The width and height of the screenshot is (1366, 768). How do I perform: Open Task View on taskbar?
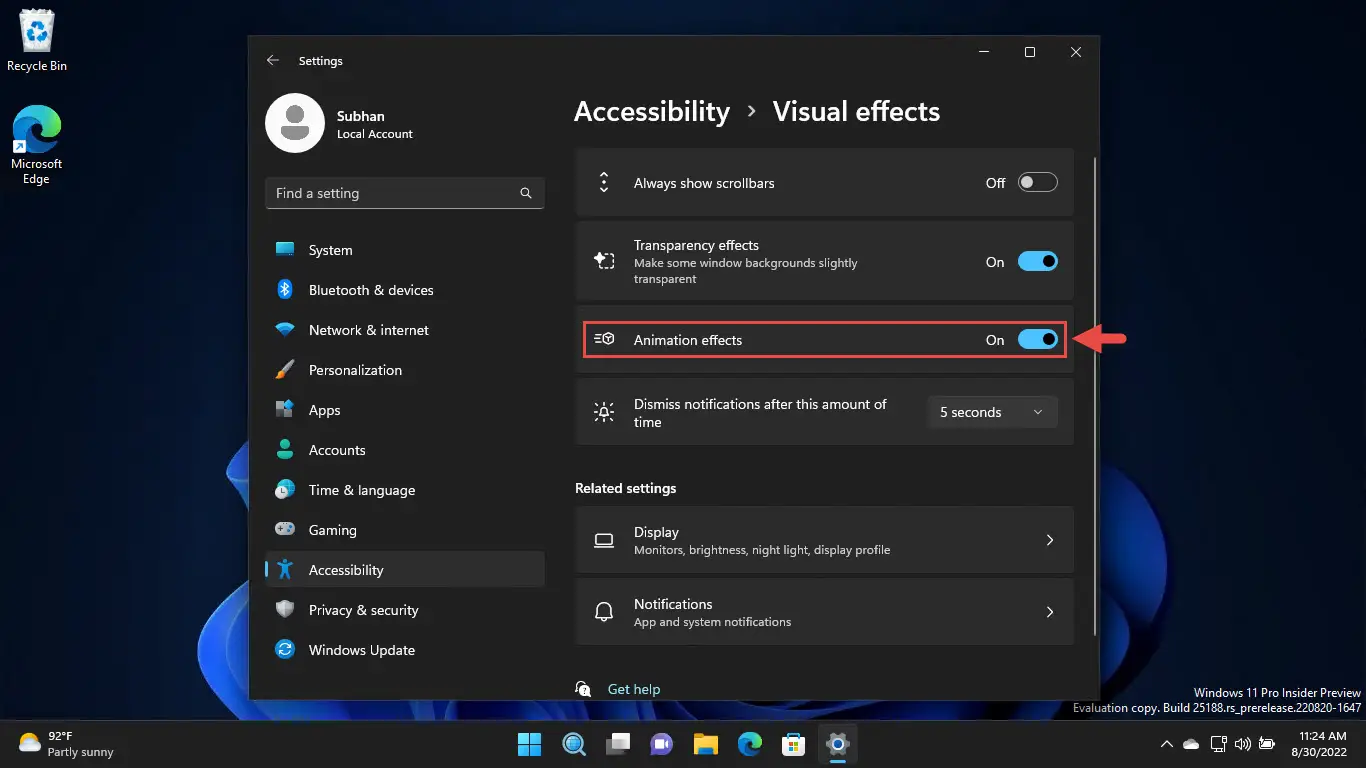click(618, 744)
